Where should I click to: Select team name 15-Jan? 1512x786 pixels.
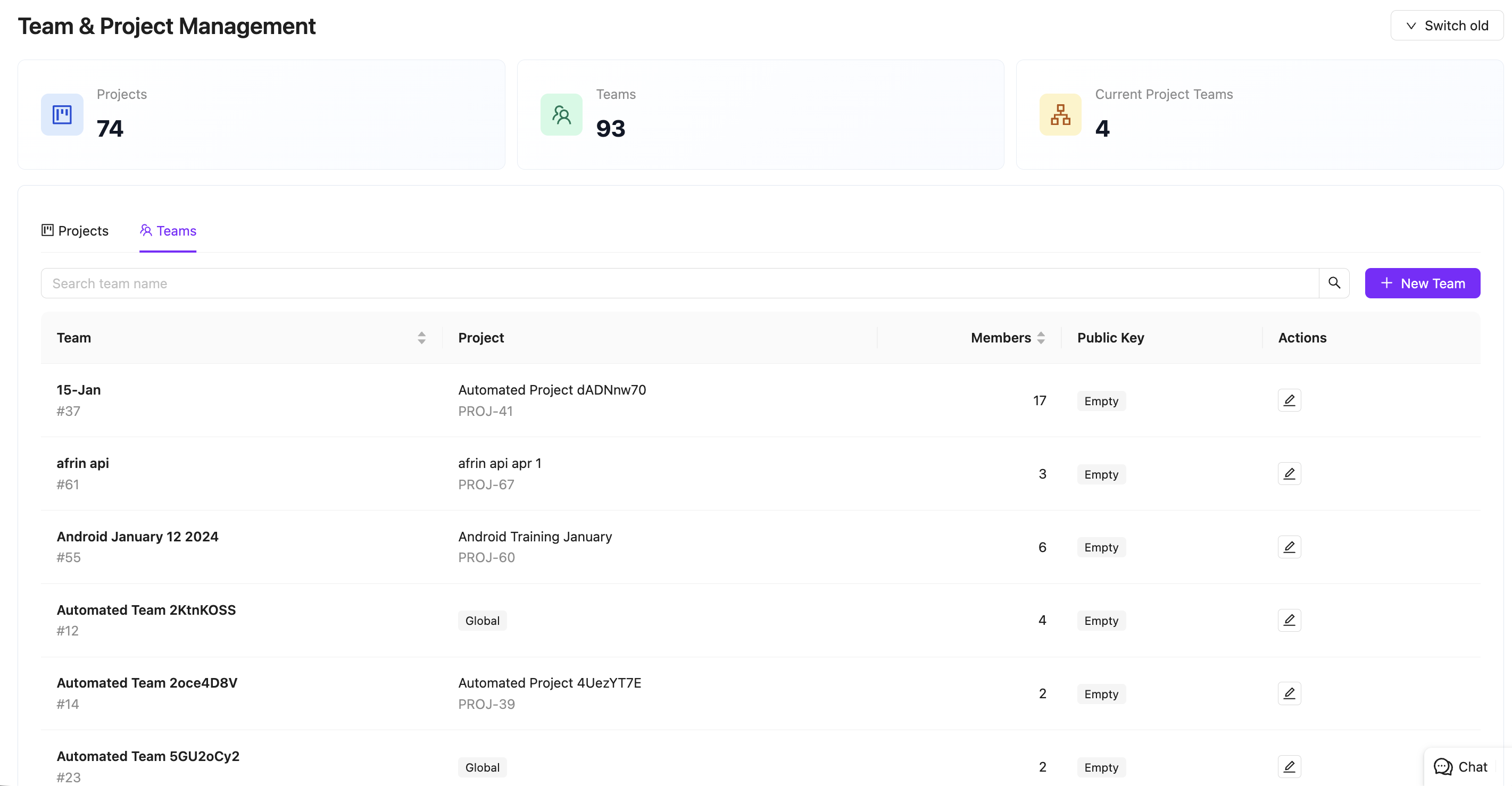tap(79, 390)
